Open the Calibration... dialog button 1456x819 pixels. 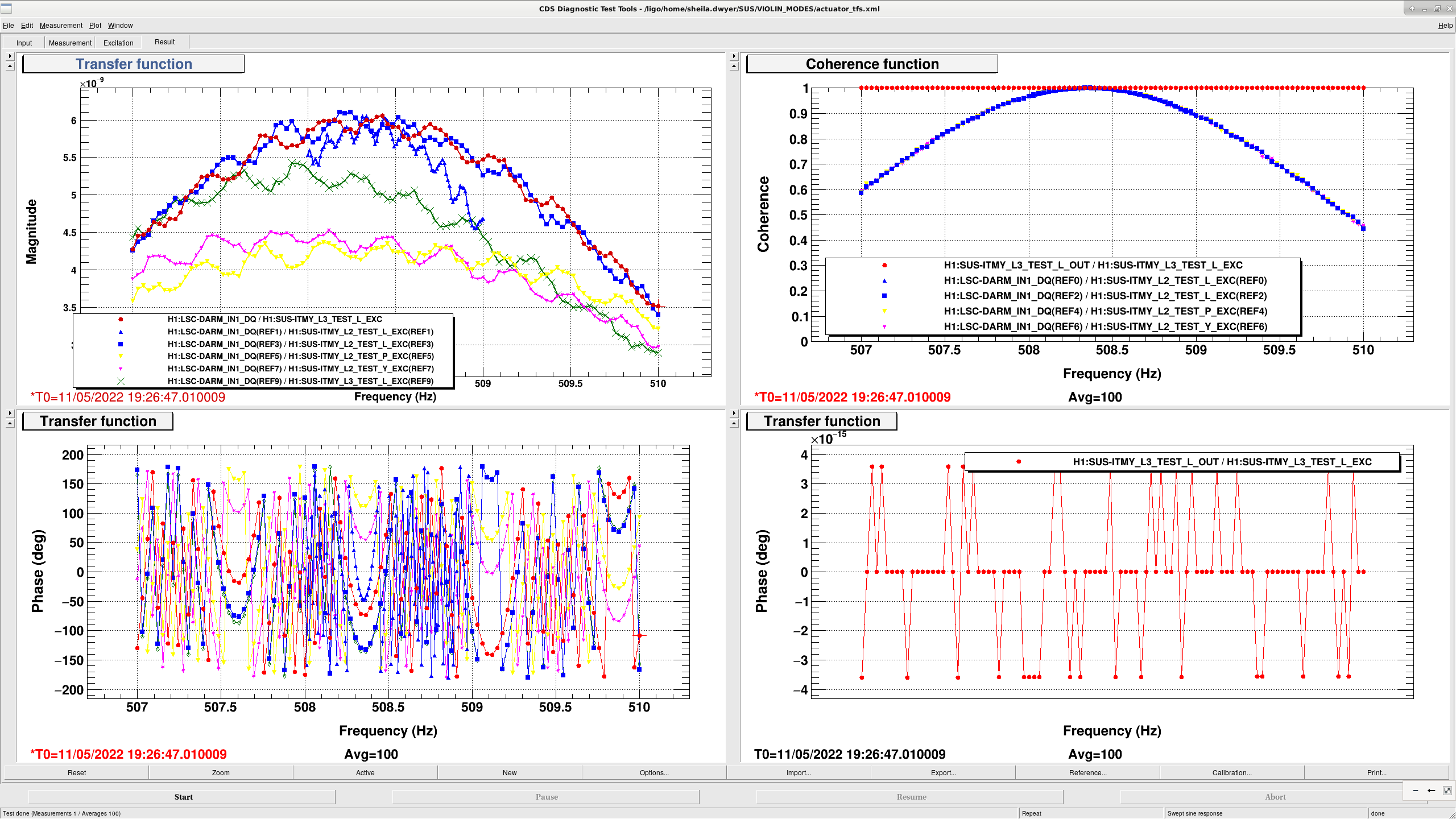click(1232, 772)
